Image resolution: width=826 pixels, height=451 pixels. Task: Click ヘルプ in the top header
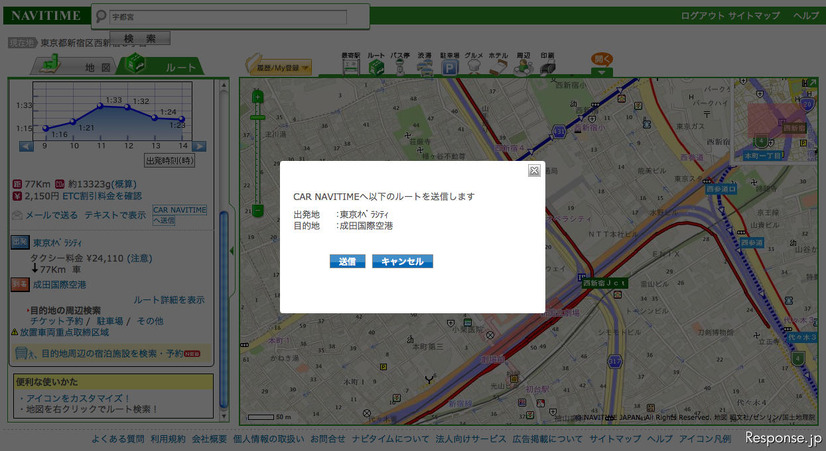click(806, 16)
